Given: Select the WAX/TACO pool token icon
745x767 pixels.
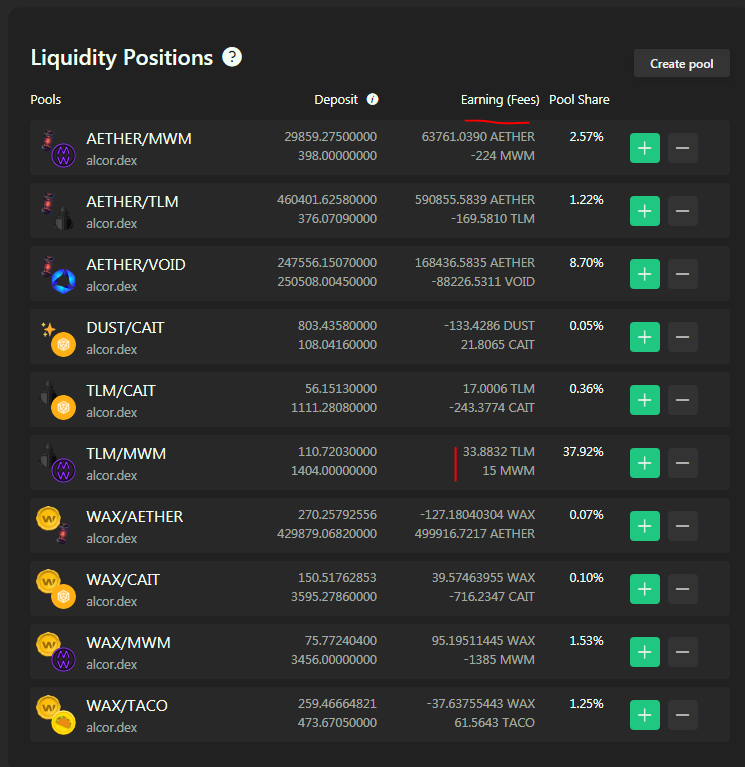Looking at the screenshot, I should 56,715.
